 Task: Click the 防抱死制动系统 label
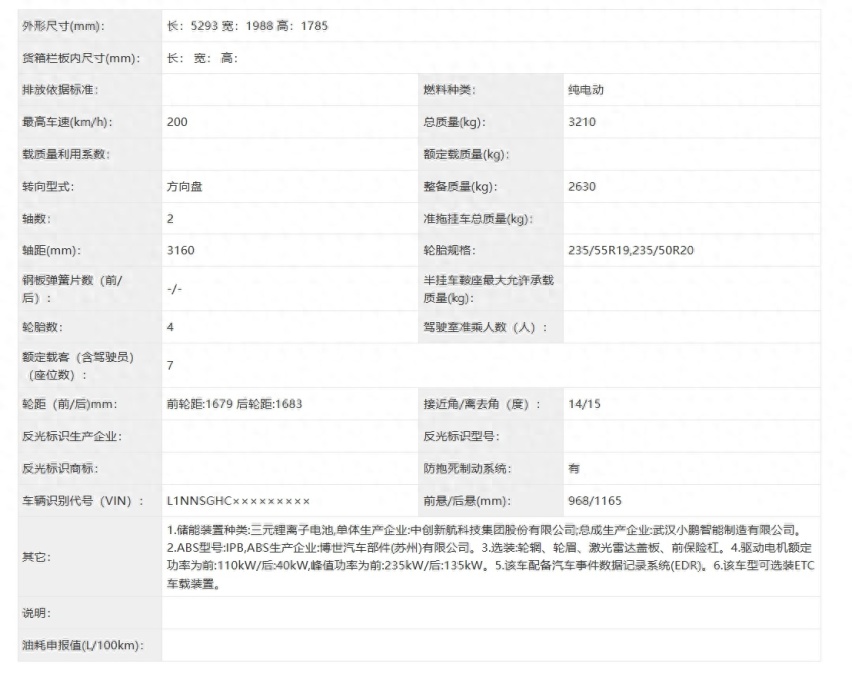click(x=467, y=468)
